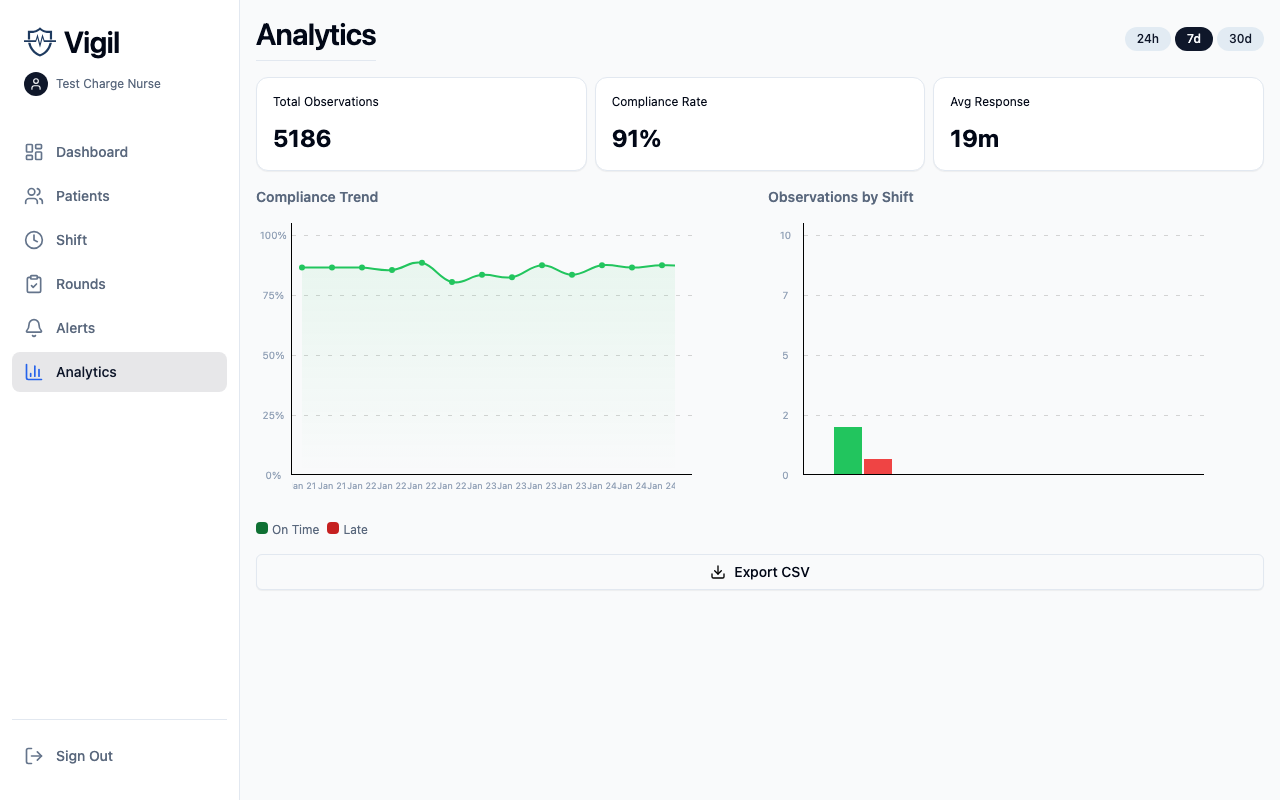This screenshot has height=800, width=1280.
Task: Click the Export CSV button
Action: coord(759,571)
